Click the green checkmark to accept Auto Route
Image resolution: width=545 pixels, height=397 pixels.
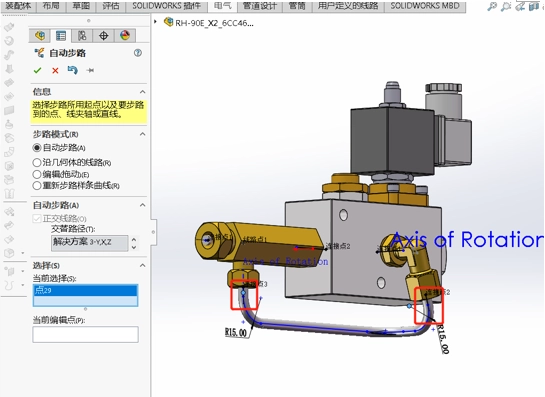[x=38, y=71]
